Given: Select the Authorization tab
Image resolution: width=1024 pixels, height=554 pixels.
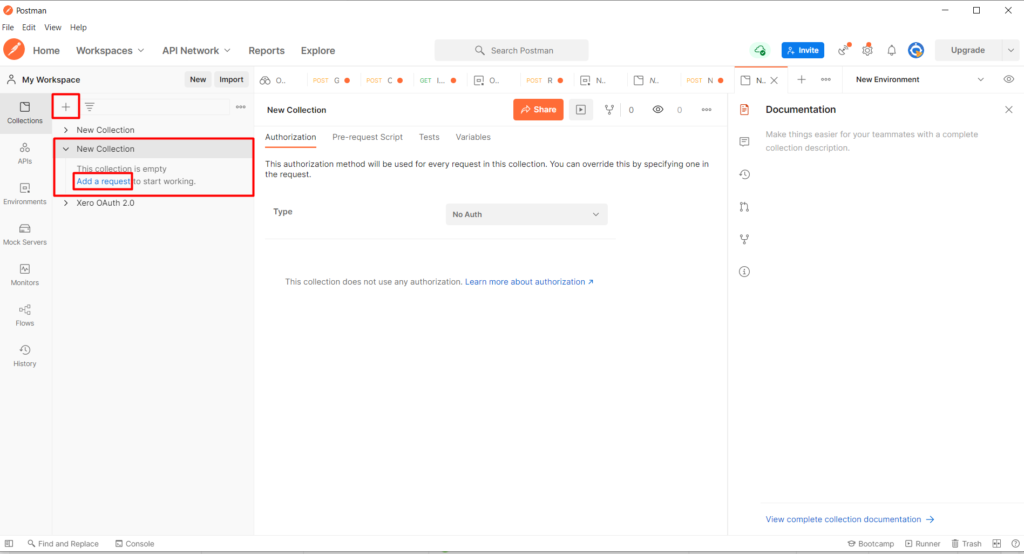Looking at the screenshot, I should (x=290, y=137).
